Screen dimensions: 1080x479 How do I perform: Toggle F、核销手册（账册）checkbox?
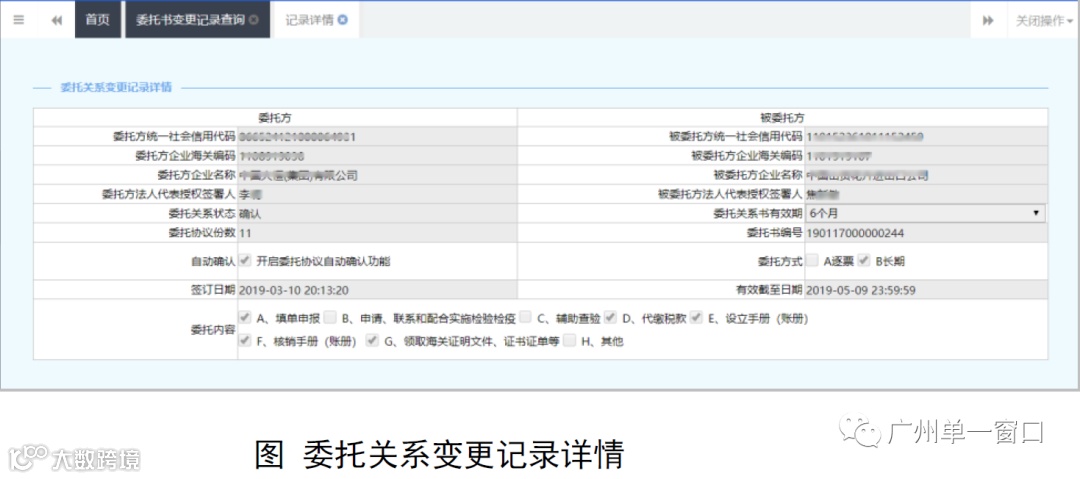pos(245,340)
